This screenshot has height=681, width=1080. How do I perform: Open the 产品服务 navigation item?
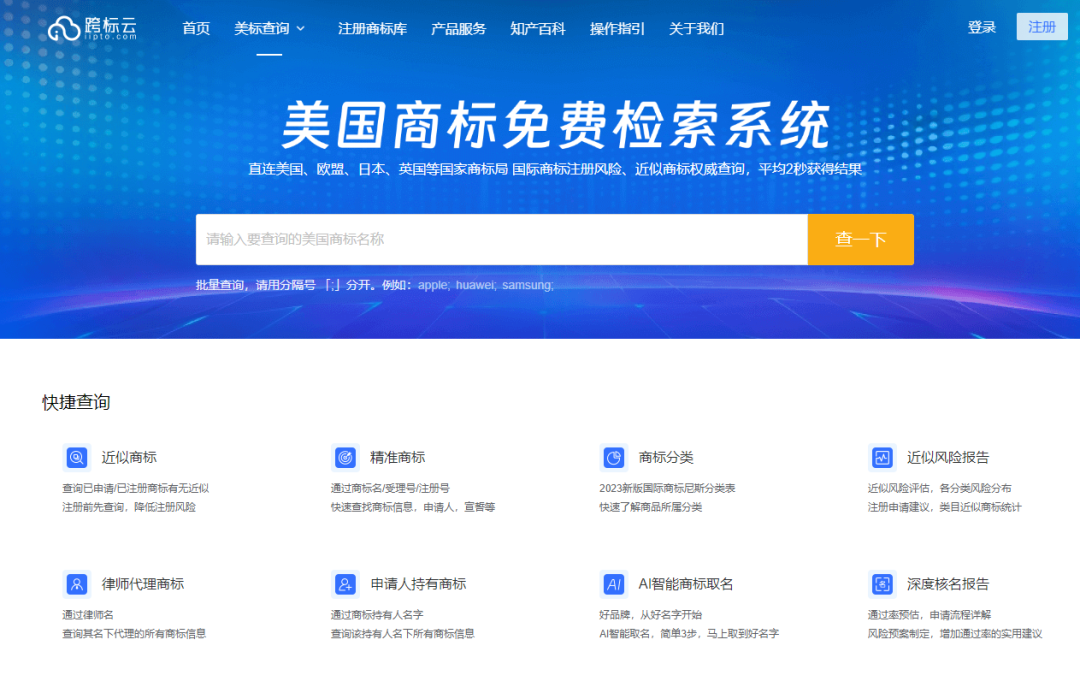tap(459, 29)
